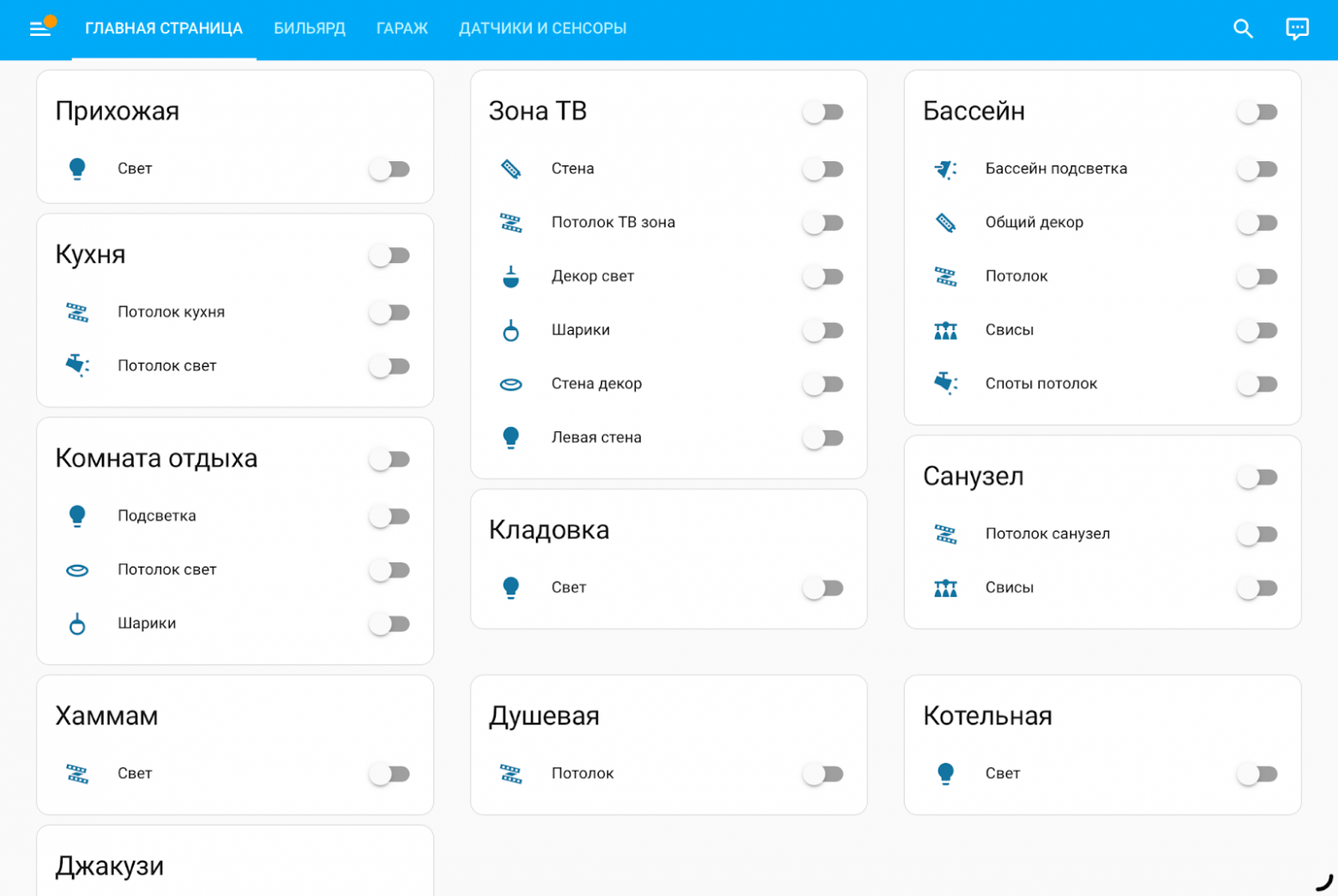Image resolution: width=1338 pixels, height=896 pixels.
Task: Turn on the Кладовка Свет switch
Action: click(x=823, y=588)
